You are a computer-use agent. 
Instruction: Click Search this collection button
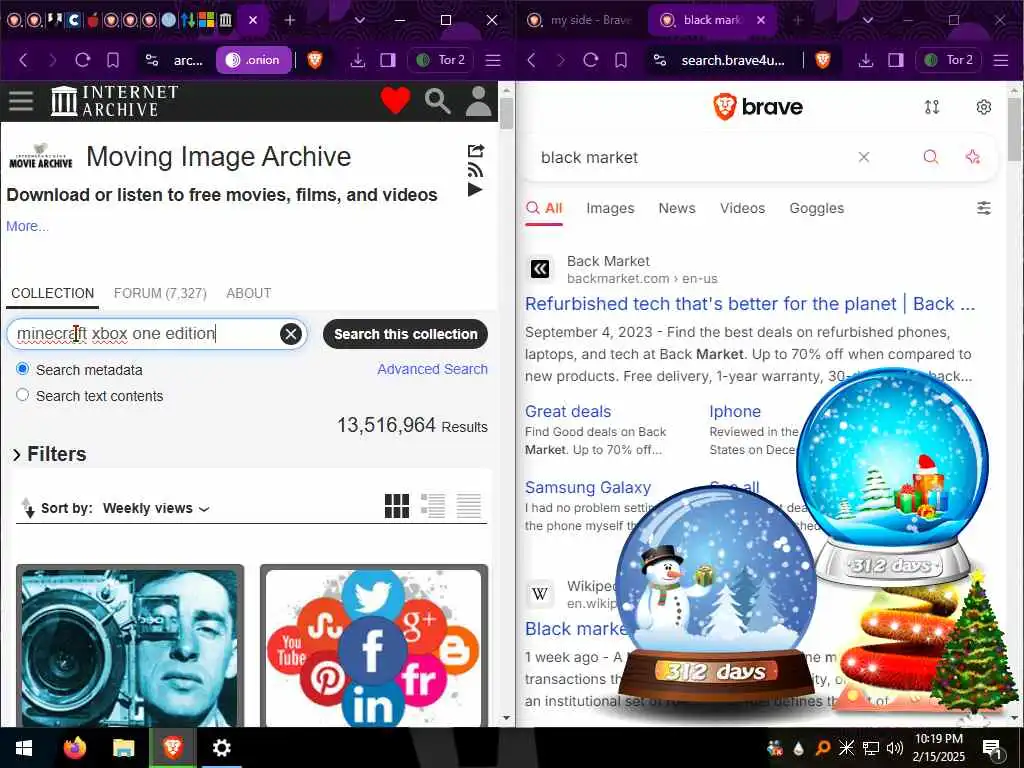(x=406, y=334)
